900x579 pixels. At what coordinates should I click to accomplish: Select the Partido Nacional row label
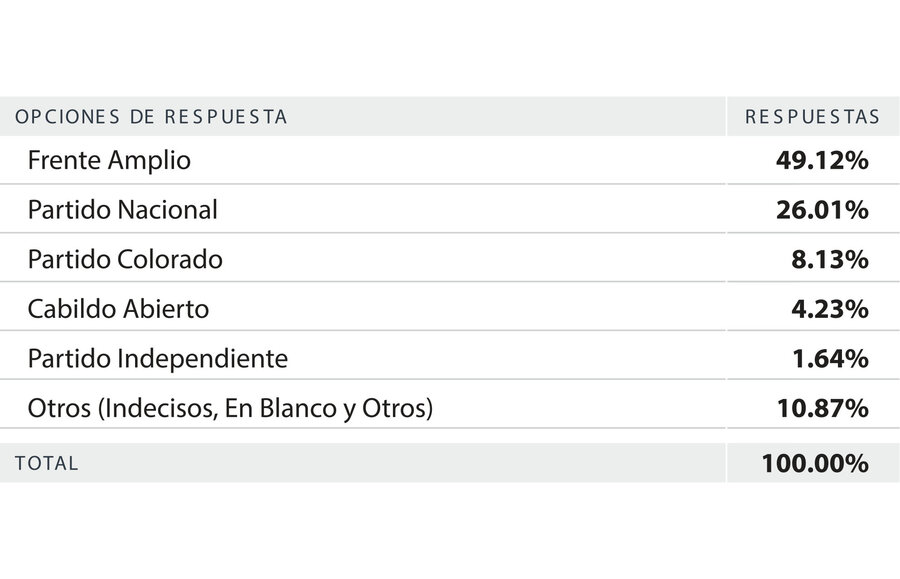point(123,209)
